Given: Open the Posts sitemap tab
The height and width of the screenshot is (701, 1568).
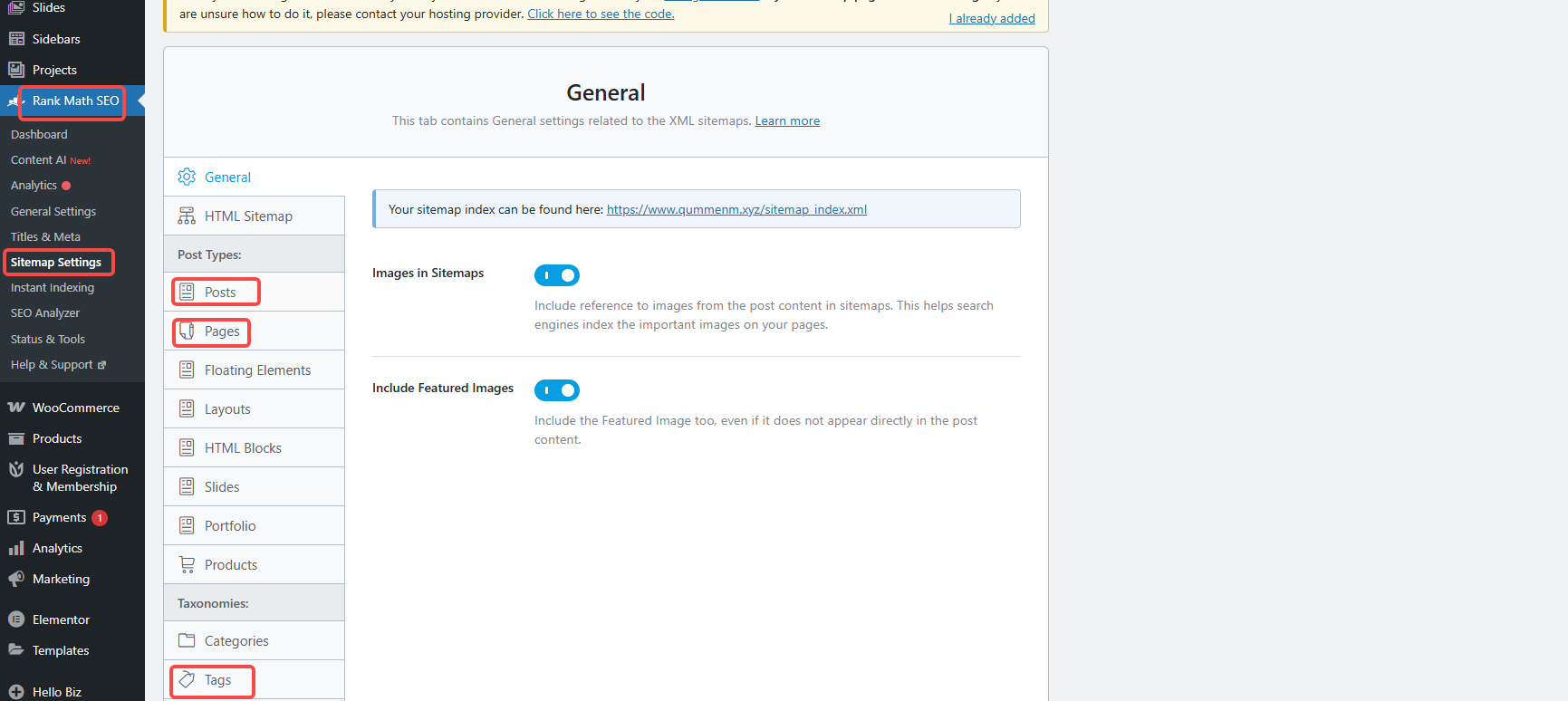Looking at the screenshot, I should [x=219, y=292].
